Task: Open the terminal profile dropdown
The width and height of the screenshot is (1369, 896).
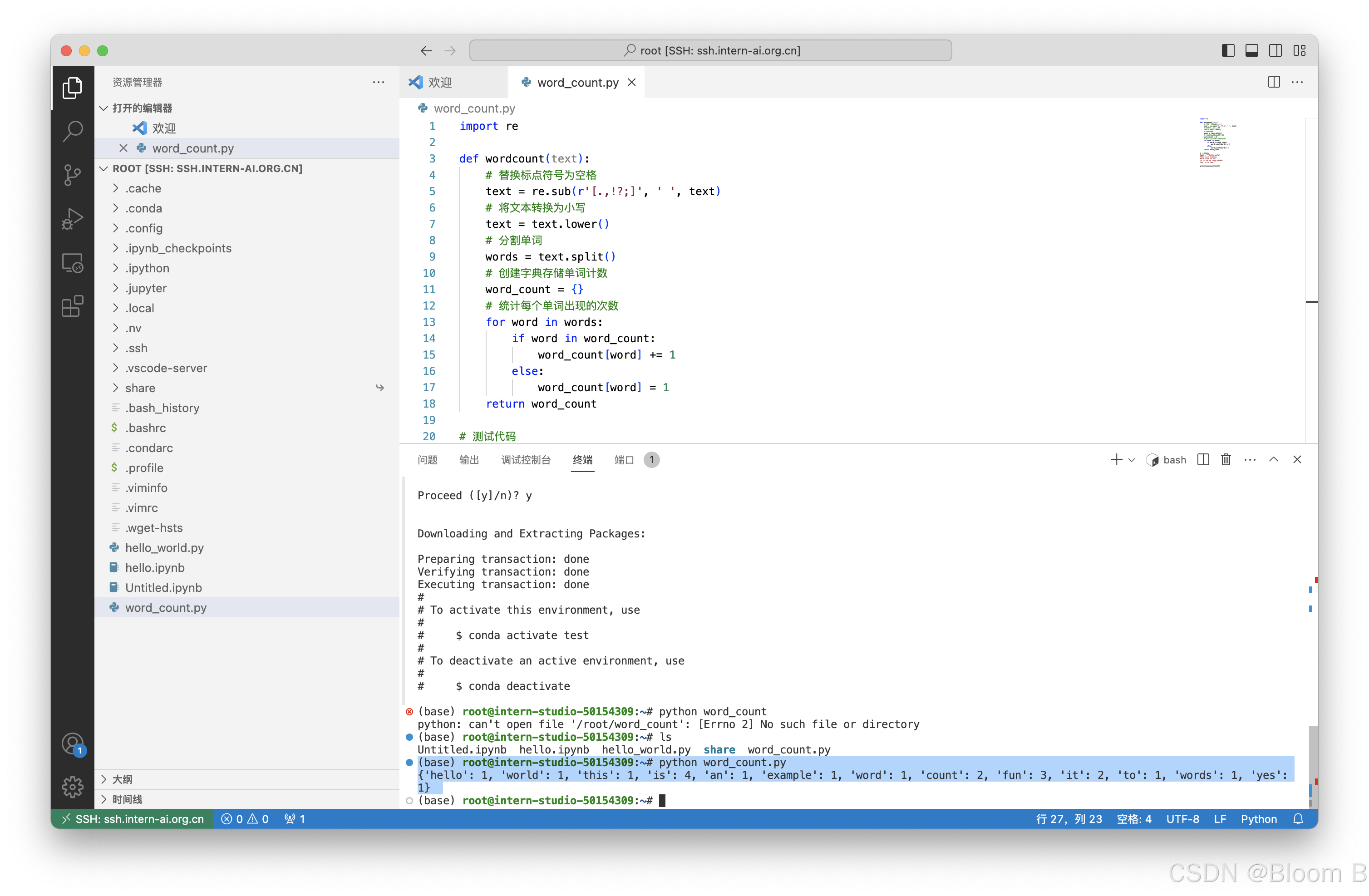Action: click(x=1132, y=459)
